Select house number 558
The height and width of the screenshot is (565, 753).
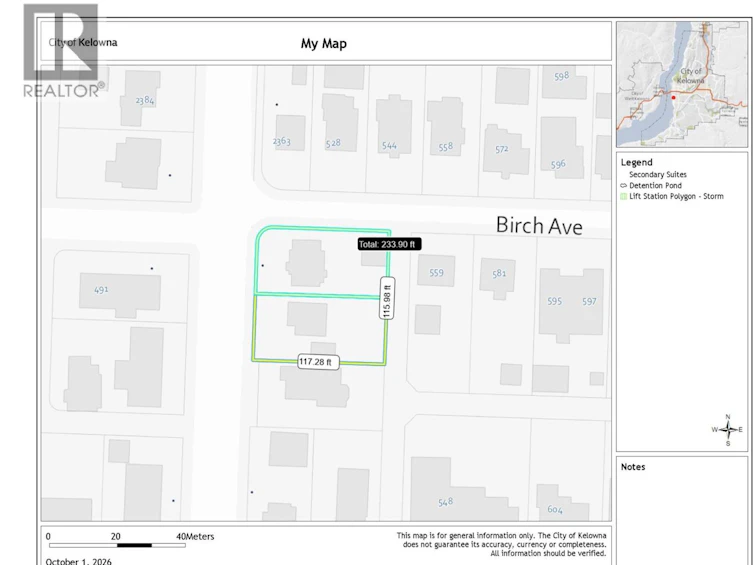(x=445, y=147)
